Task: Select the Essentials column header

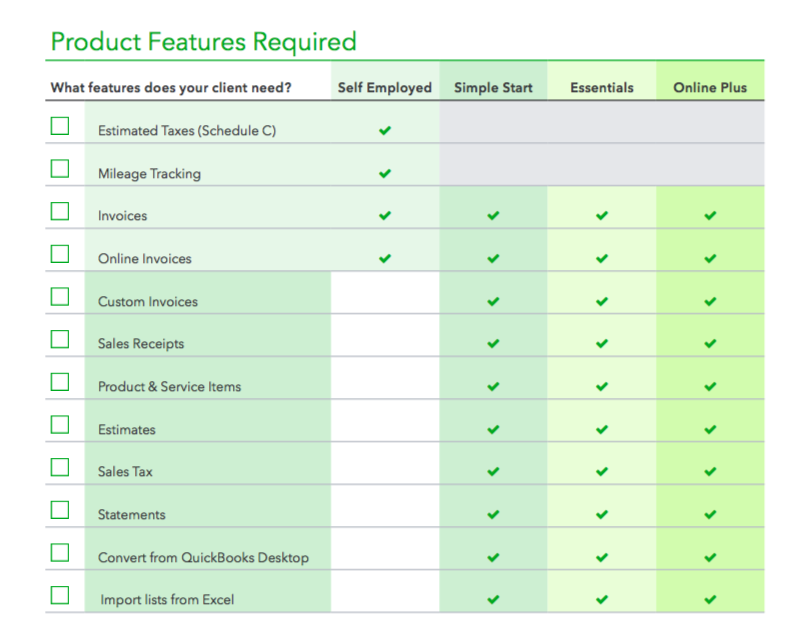Action: 602,87
